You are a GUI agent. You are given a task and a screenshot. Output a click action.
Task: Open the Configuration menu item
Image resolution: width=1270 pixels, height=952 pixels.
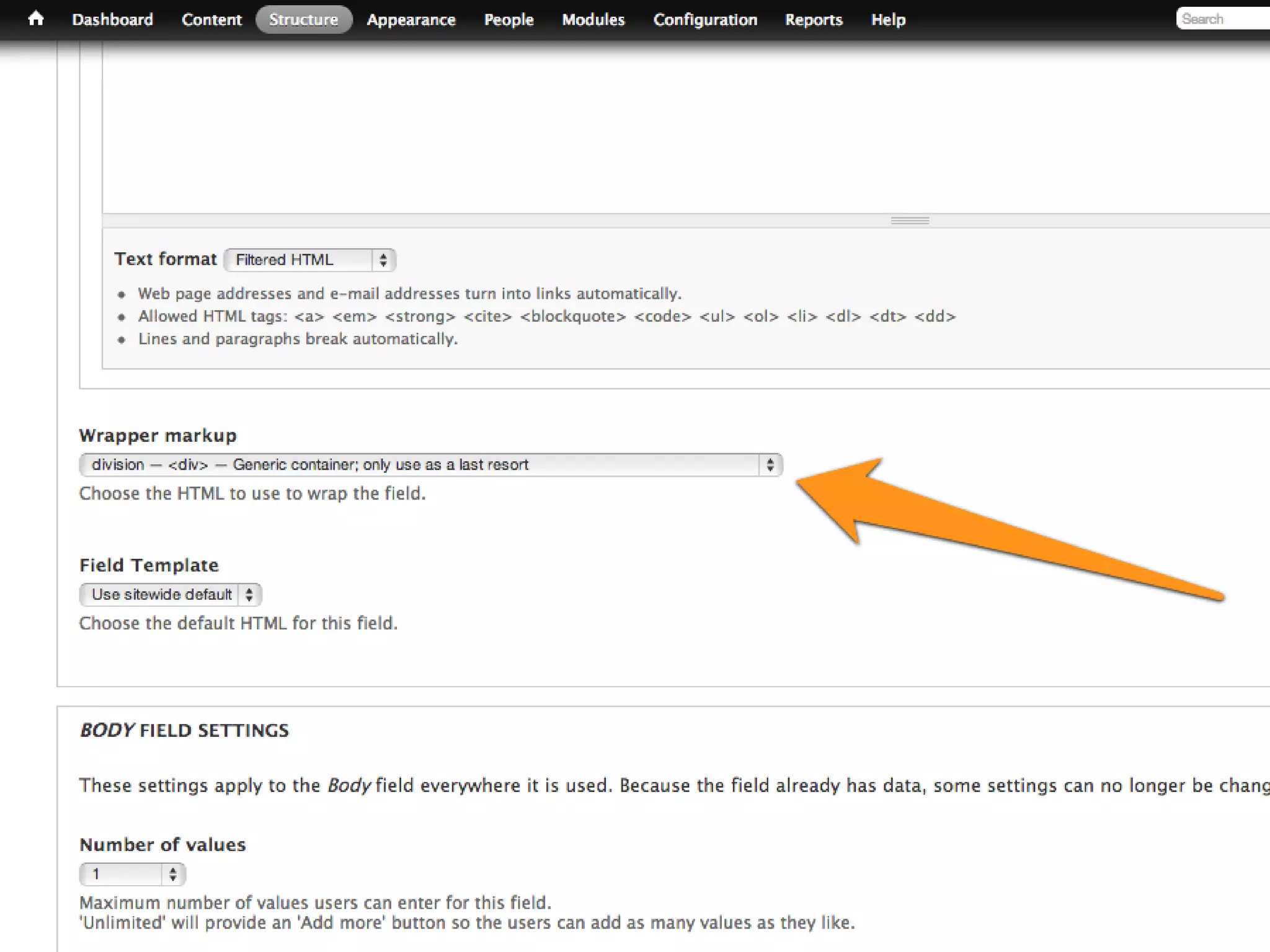(x=705, y=20)
